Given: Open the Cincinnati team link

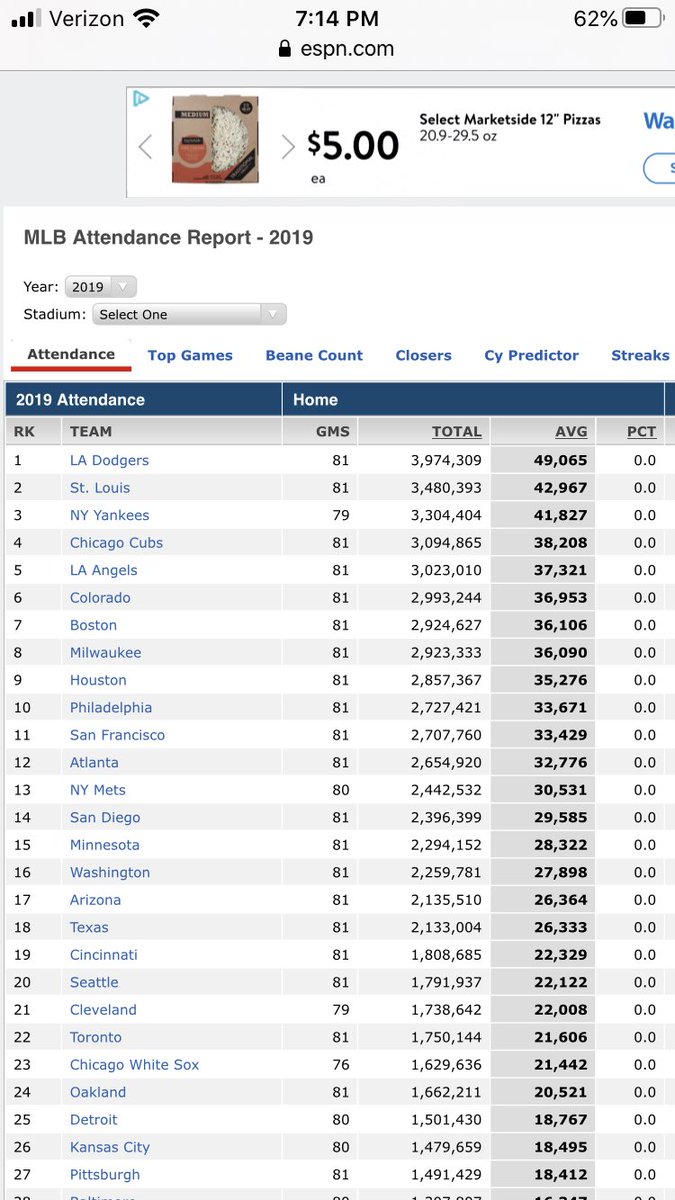Looking at the screenshot, I should click(104, 955).
